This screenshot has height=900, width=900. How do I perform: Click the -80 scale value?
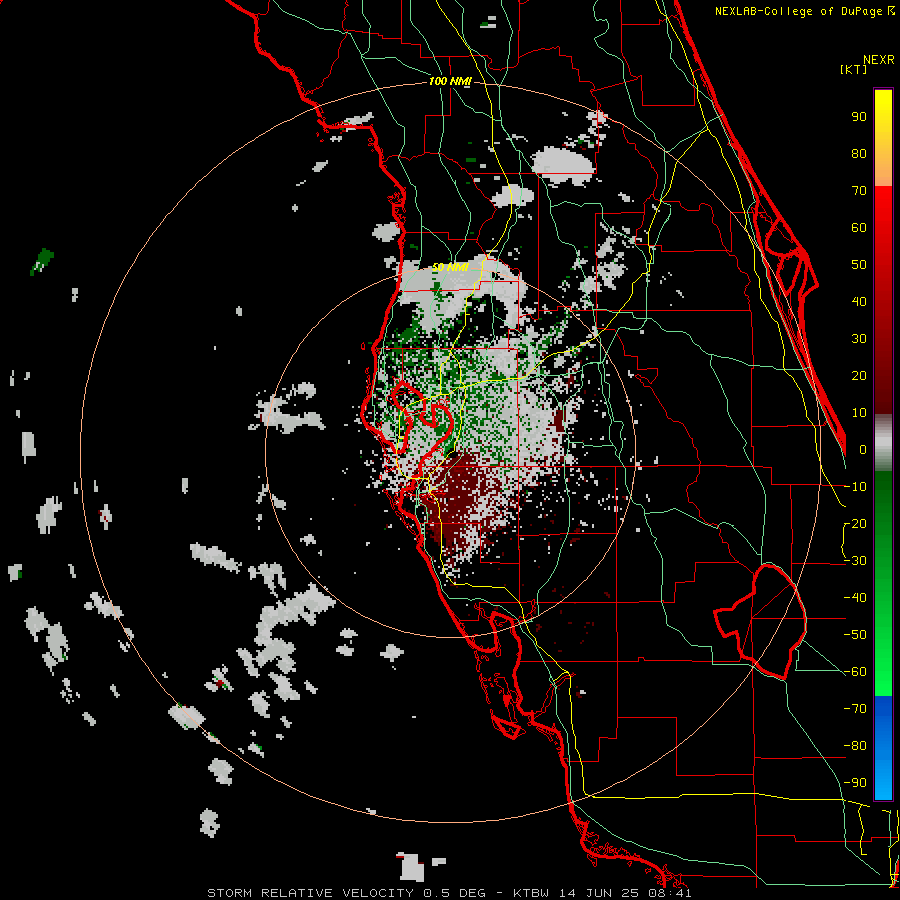(x=855, y=746)
